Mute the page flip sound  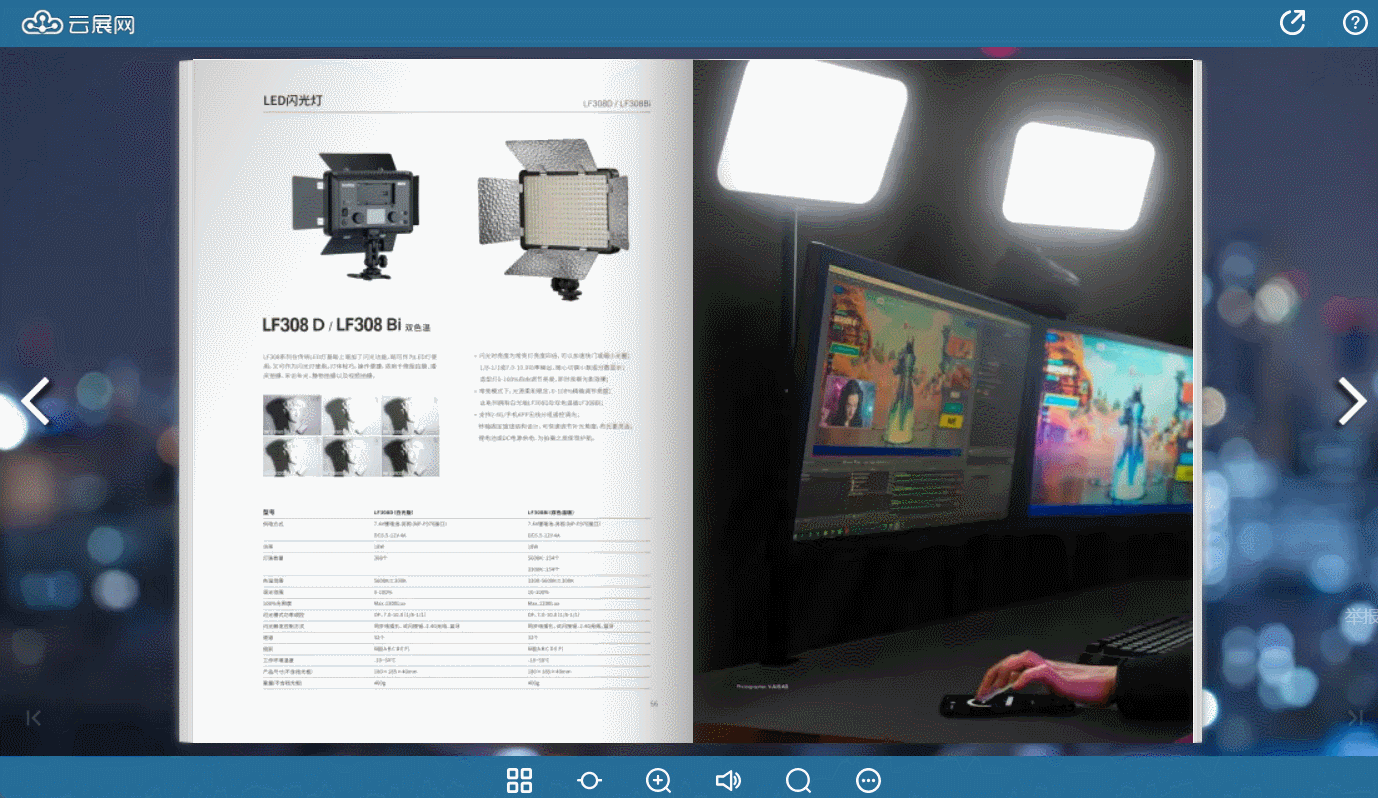click(x=728, y=780)
